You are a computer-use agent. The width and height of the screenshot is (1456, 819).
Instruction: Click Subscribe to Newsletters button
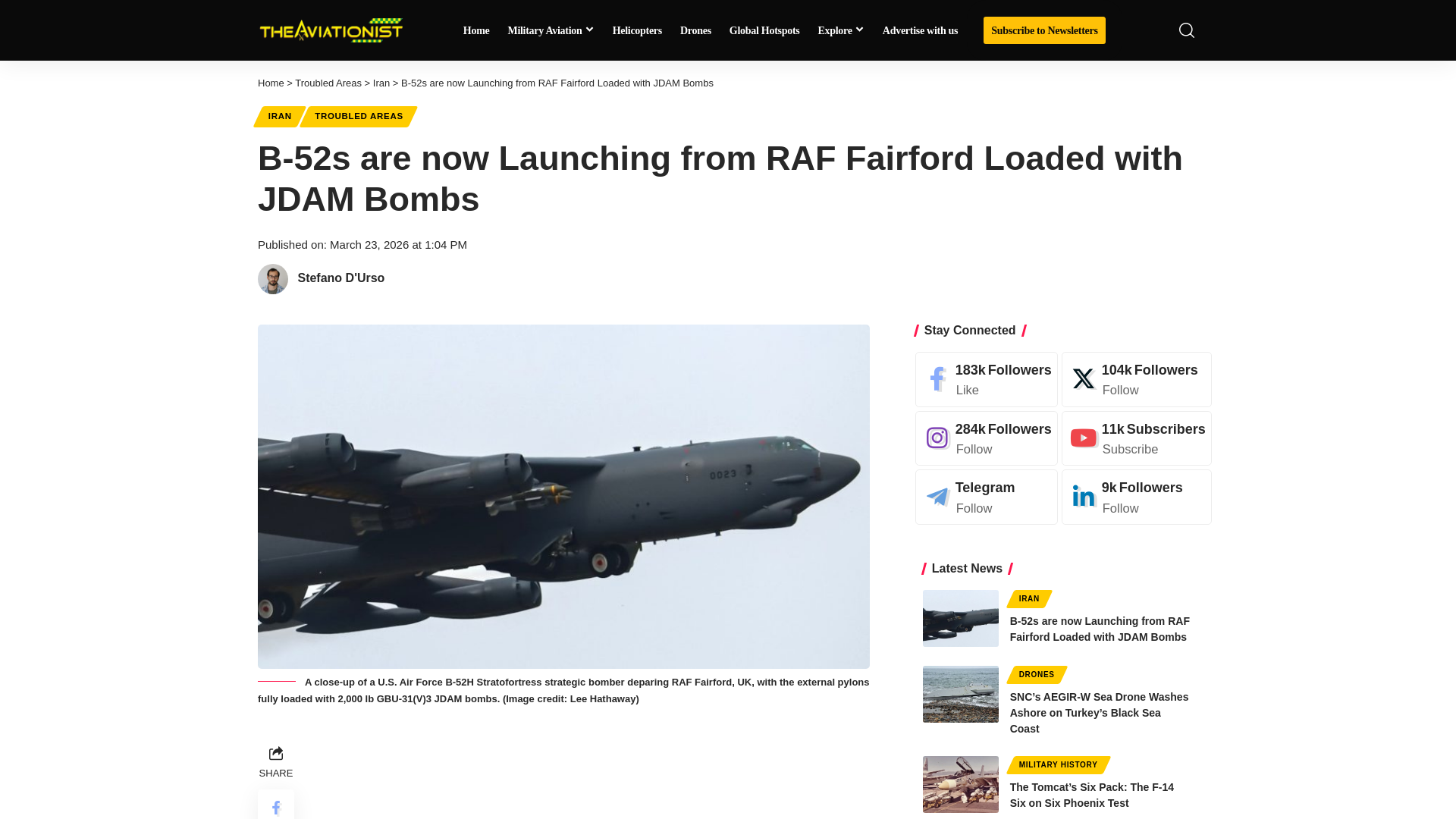(1044, 30)
